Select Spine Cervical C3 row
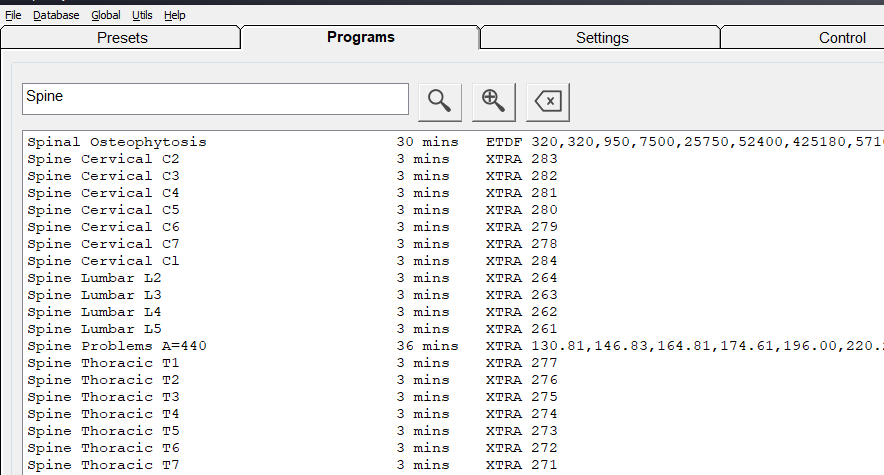 pos(455,176)
